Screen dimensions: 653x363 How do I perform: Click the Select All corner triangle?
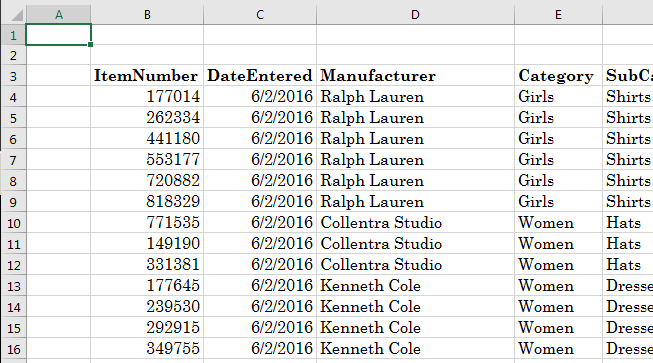click(17, 15)
